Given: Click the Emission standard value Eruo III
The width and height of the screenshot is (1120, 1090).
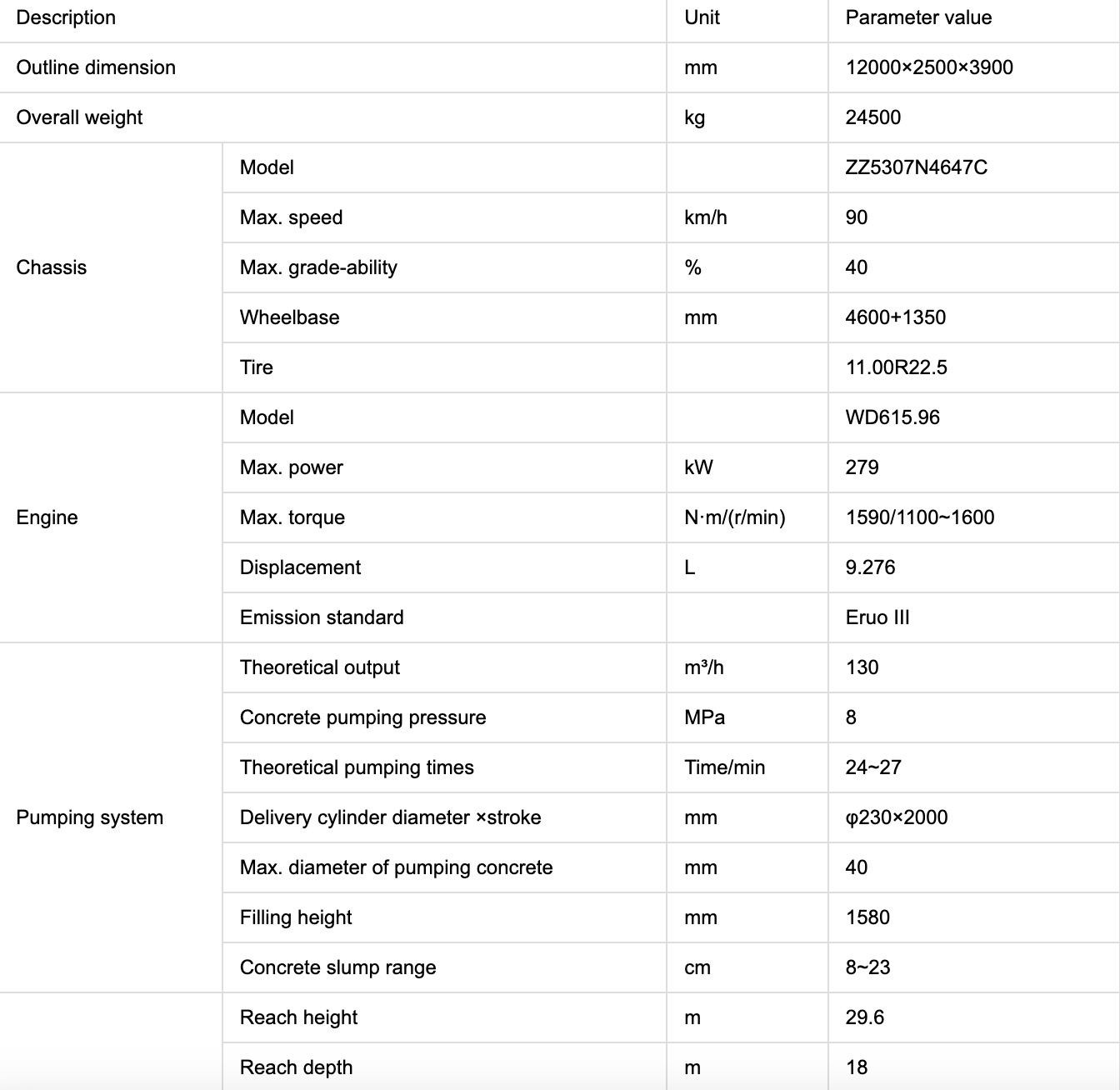Looking at the screenshot, I should 877,617.
